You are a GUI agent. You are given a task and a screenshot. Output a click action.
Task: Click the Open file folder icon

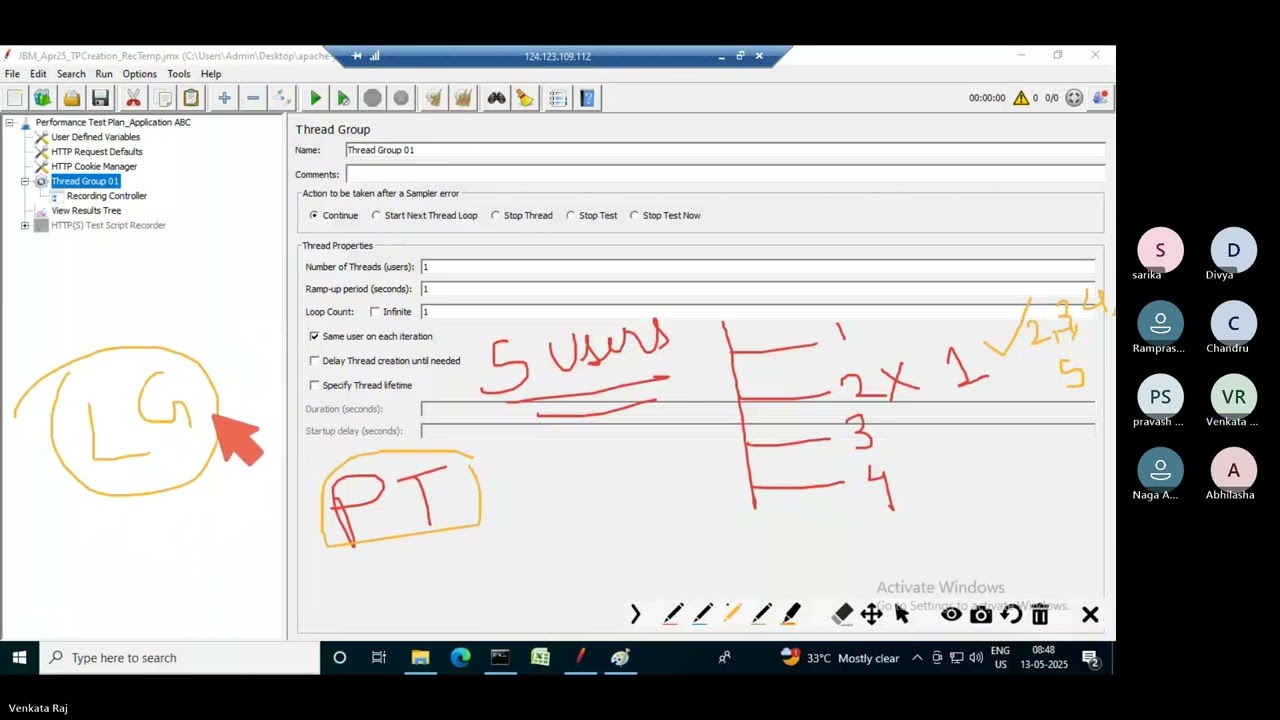click(x=72, y=97)
